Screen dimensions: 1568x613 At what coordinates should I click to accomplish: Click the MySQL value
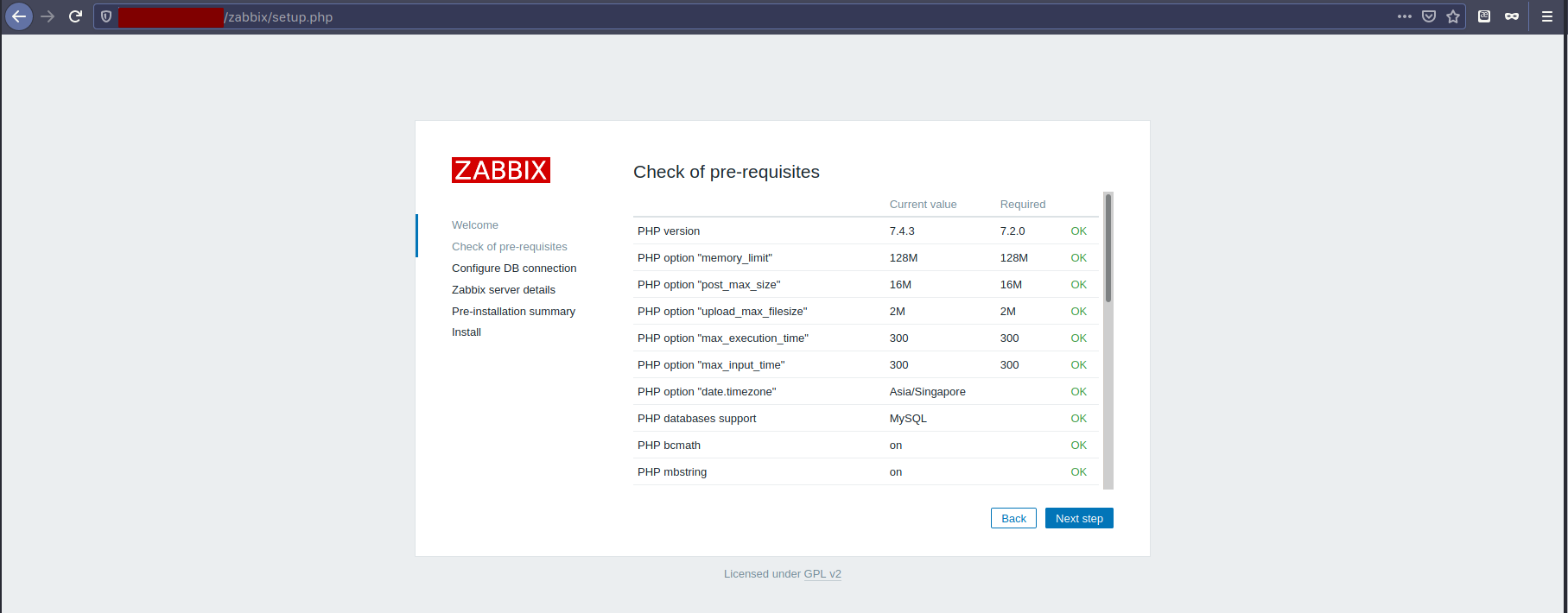(908, 419)
